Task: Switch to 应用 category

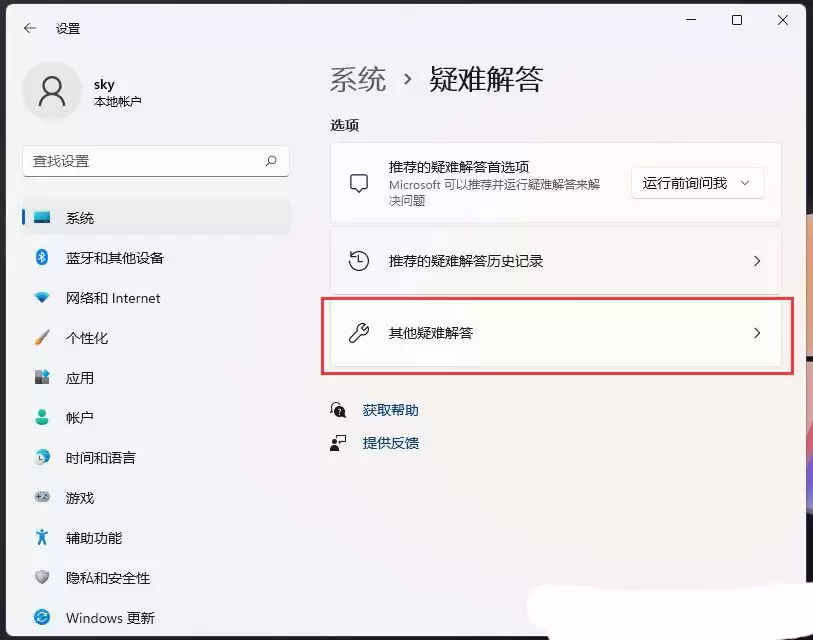Action: point(156,377)
